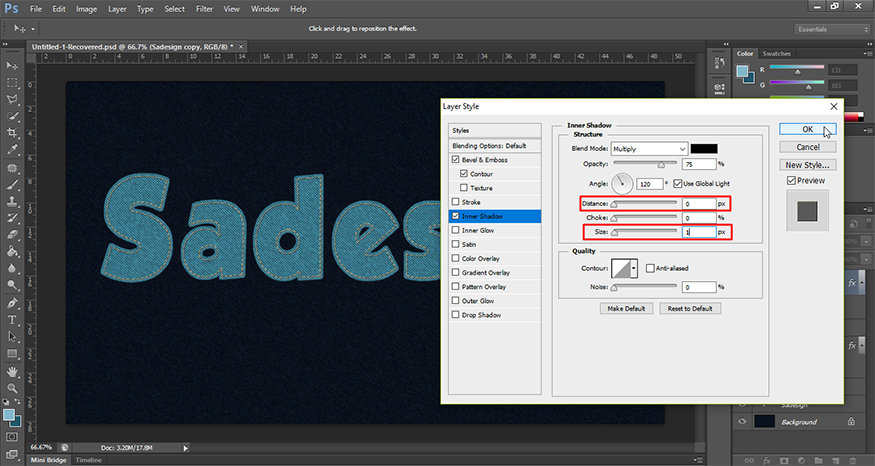
Task: Open the Filter menu
Action: pyautogui.click(x=204, y=9)
